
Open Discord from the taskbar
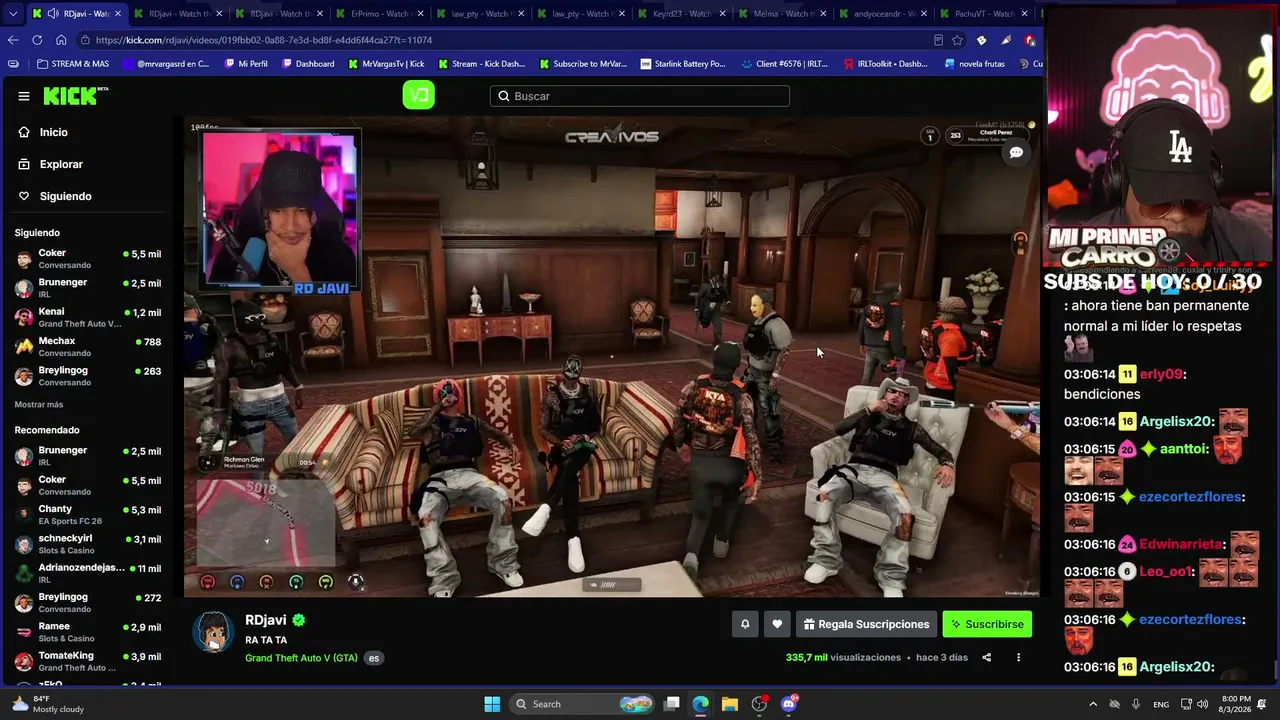point(789,704)
